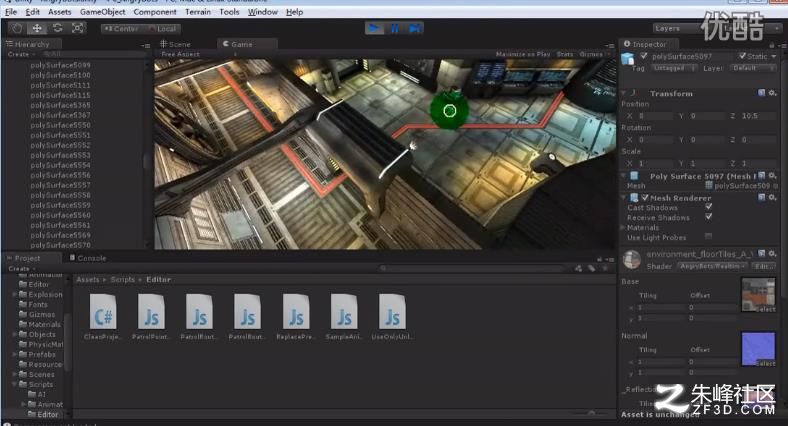Click the material preview sphere icon
The image size is (788, 426).
coord(632,259)
